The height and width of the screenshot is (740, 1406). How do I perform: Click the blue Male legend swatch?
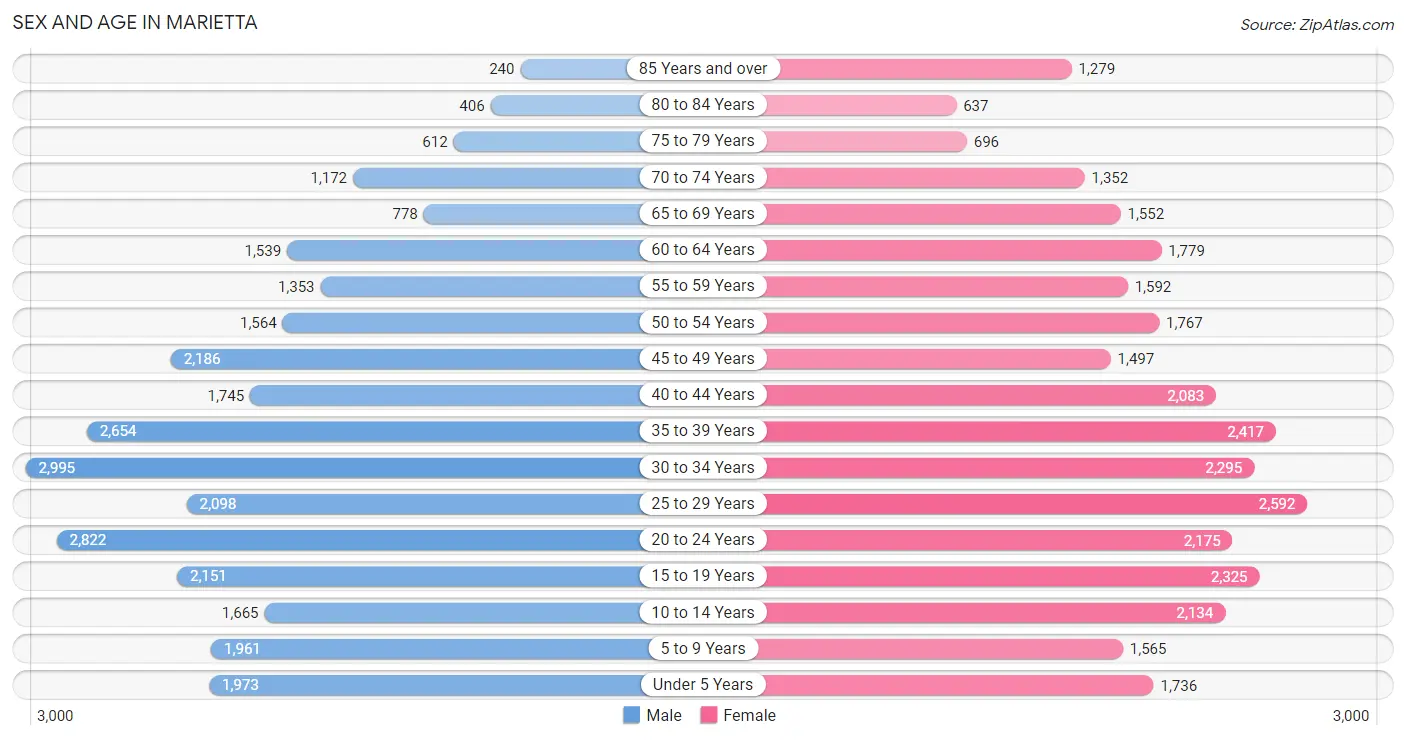pos(631,715)
